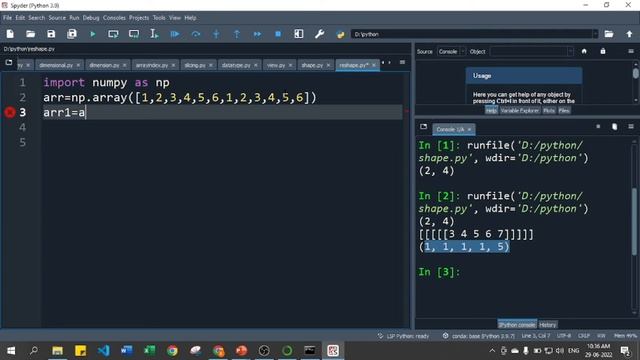Open Chrome from the Windows taskbar
The width and height of the screenshot is (640, 360).
pos(172,351)
